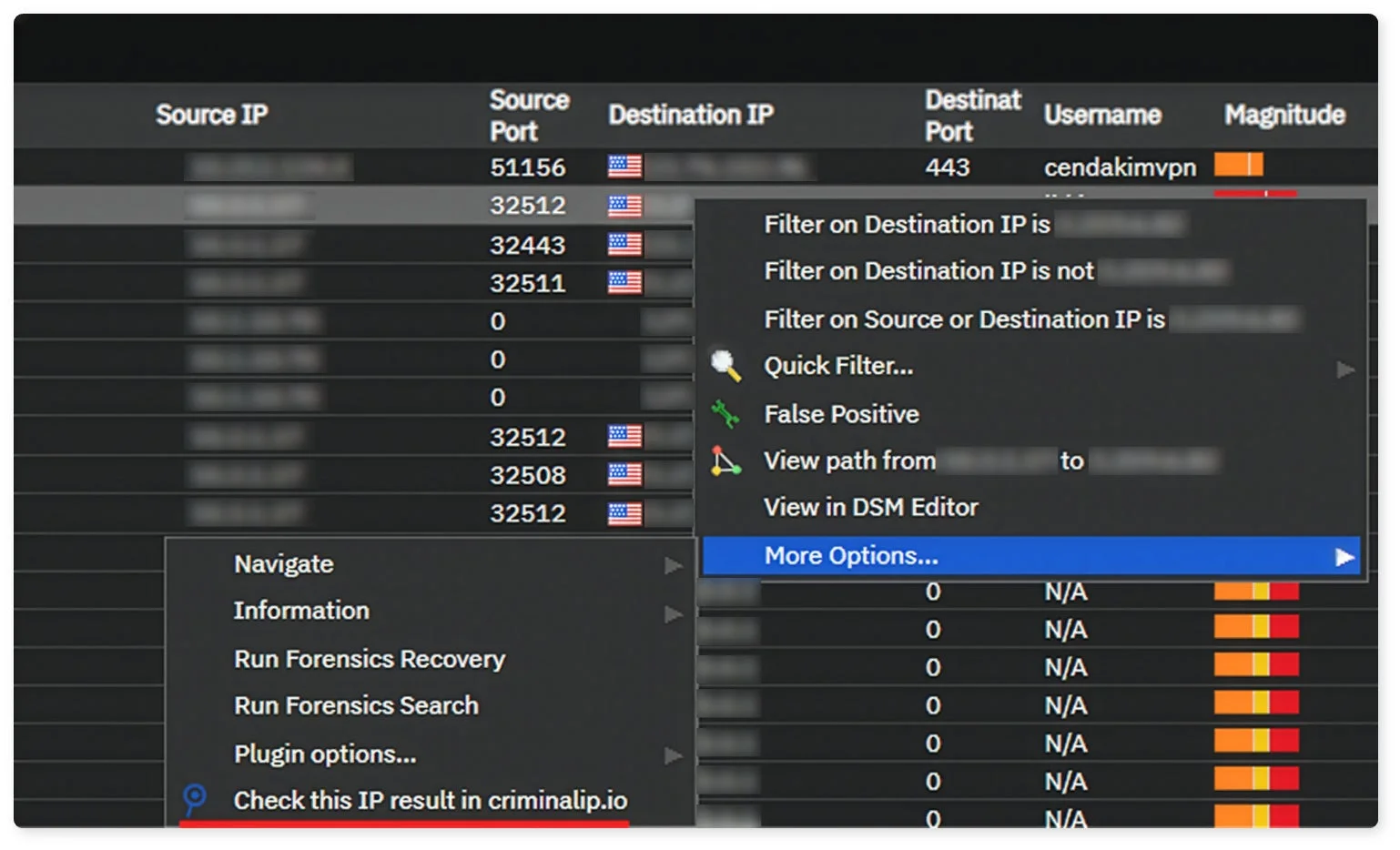The image size is (1400, 850).
Task: Expand the Plugin options submenu arrow
Action: [x=673, y=755]
